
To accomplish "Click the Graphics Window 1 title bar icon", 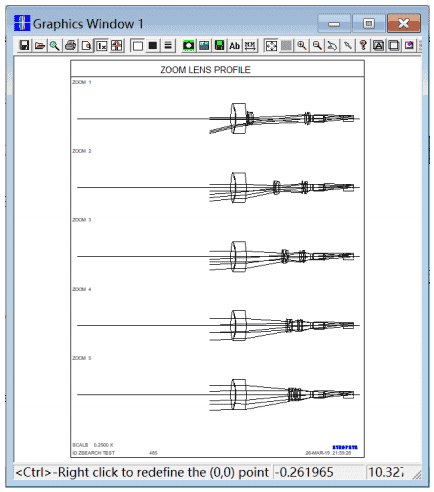I will [22, 23].
